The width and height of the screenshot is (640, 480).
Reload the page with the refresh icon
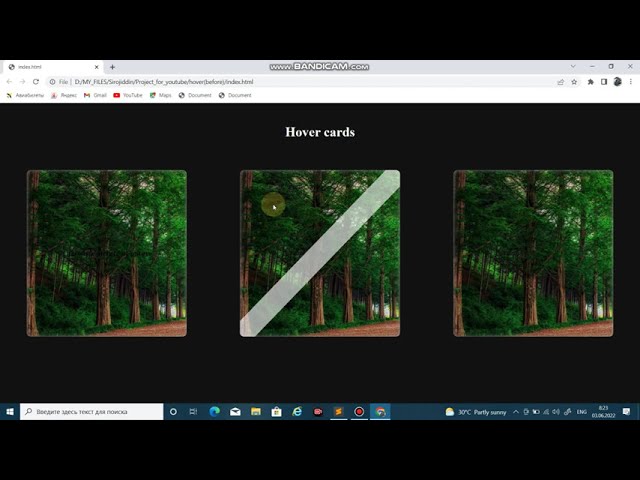pyautogui.click(x=36, y=82)
